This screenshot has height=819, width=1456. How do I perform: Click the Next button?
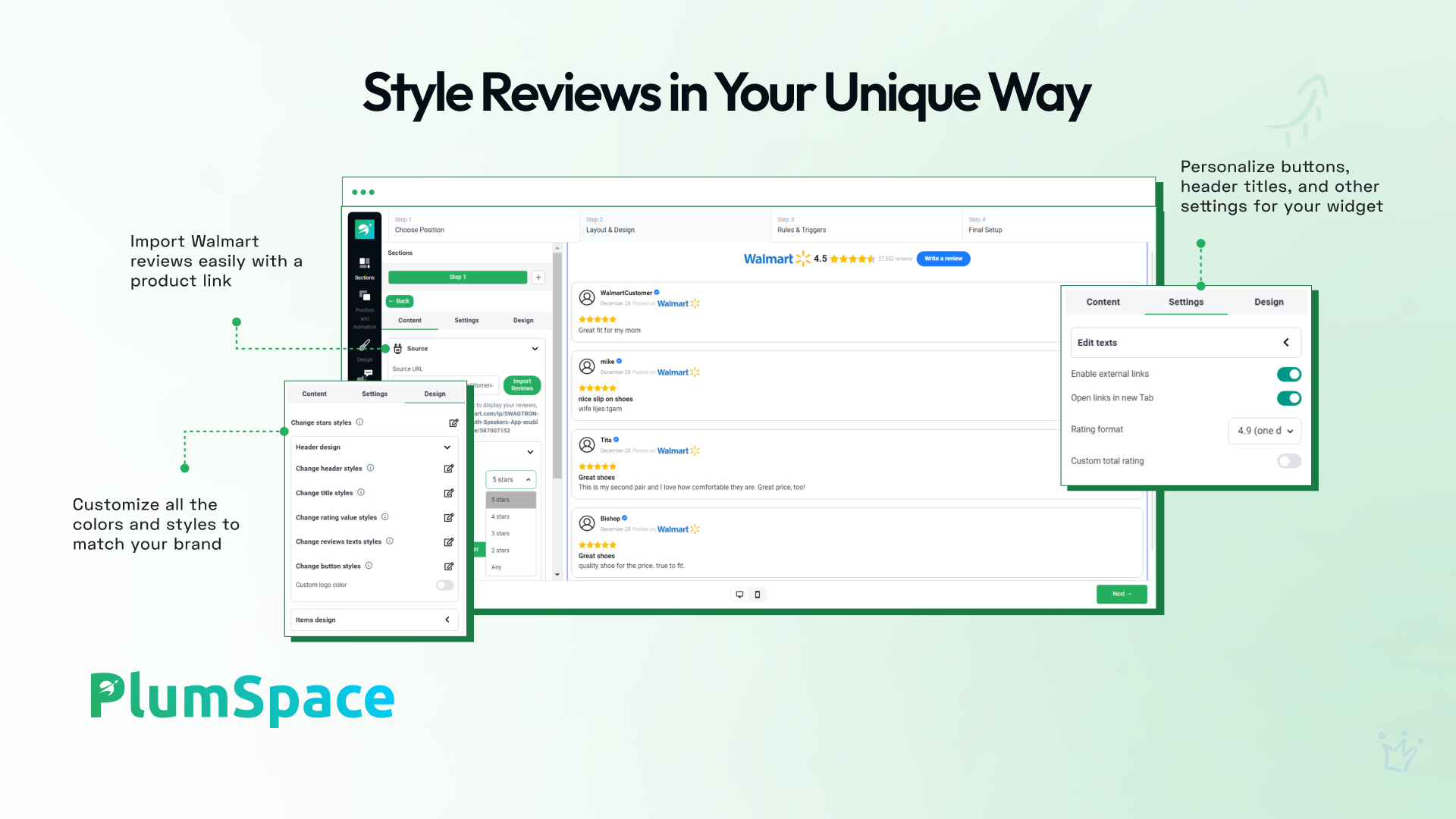coord(1122,595)
